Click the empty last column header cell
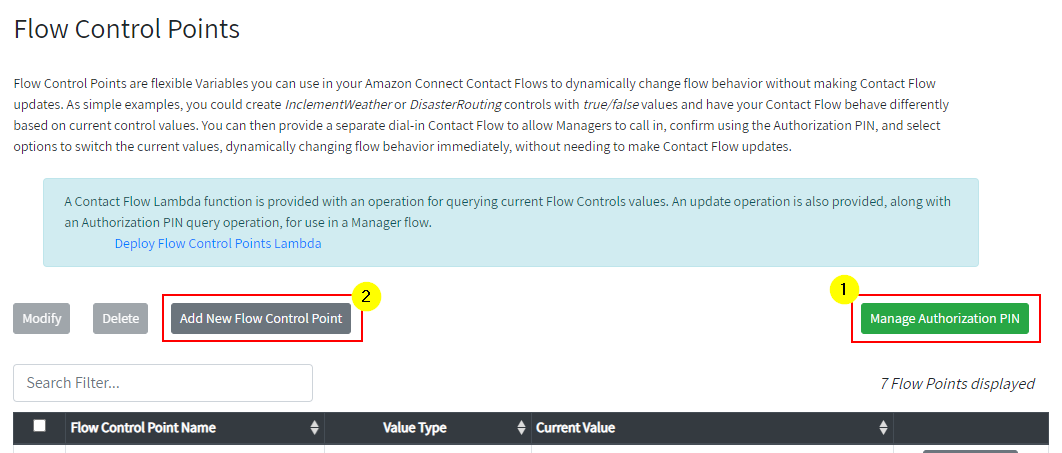 click(971, 428)
